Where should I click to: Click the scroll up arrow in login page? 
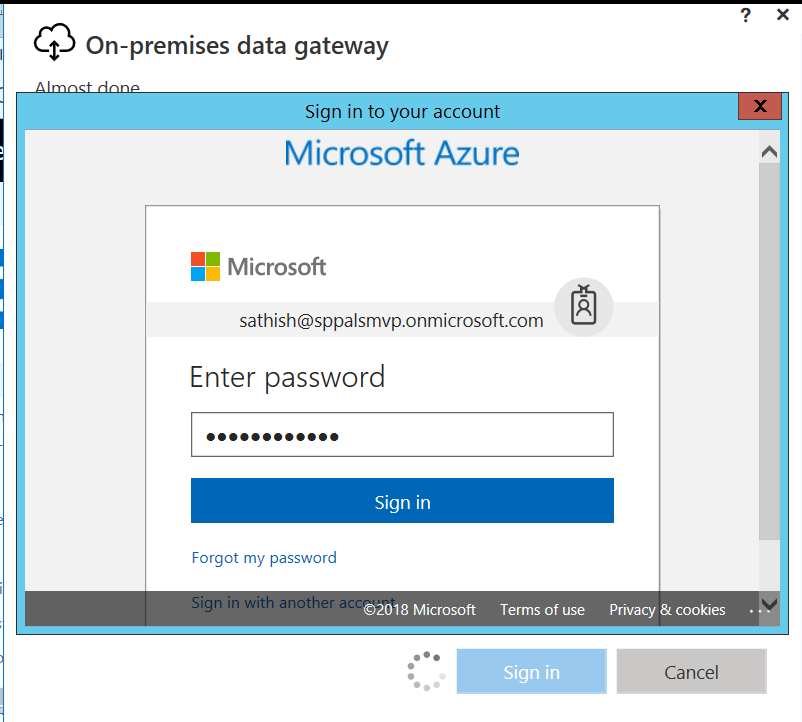[769, 152]
